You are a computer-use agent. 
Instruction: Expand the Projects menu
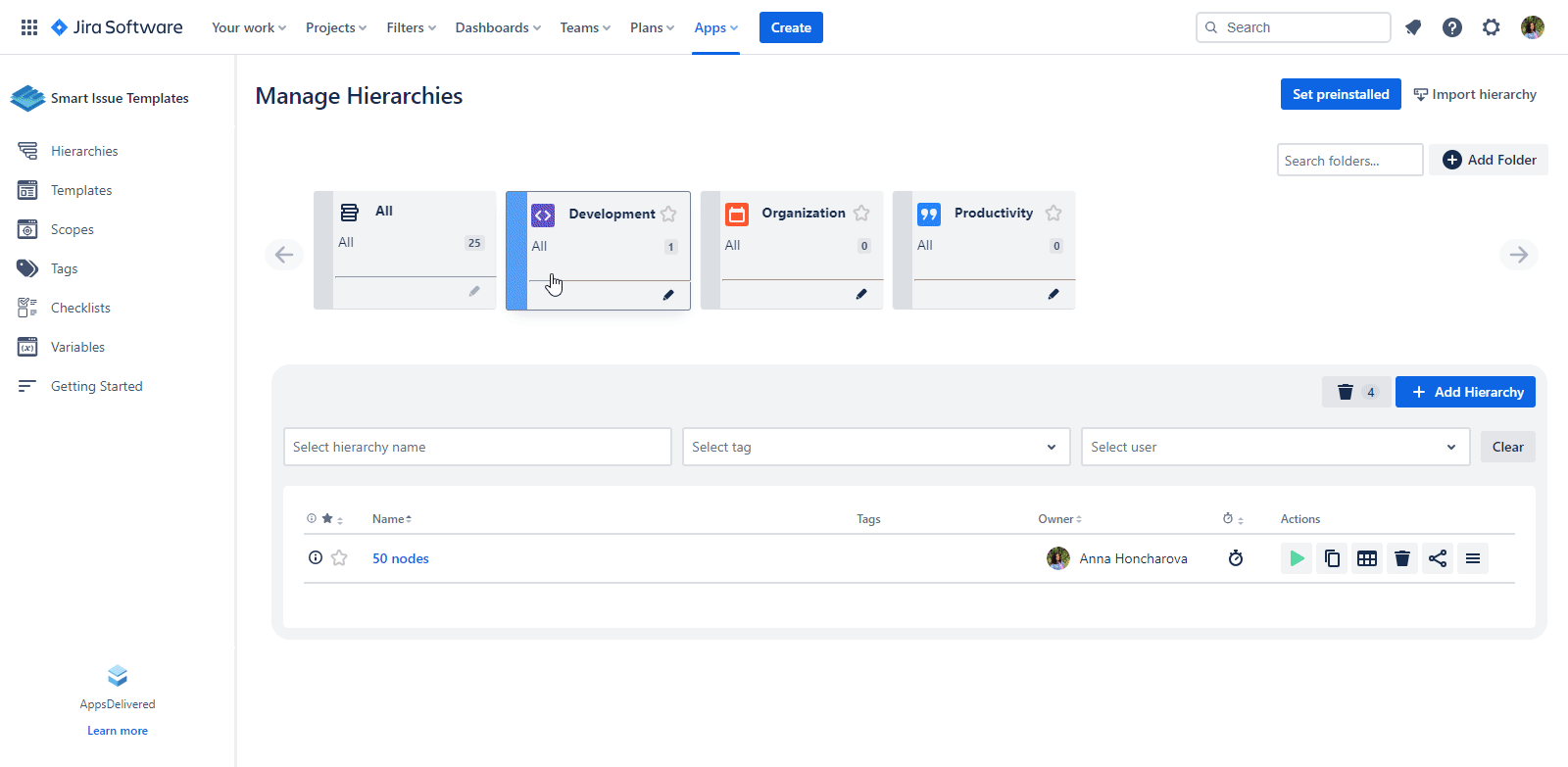(335, 27)
